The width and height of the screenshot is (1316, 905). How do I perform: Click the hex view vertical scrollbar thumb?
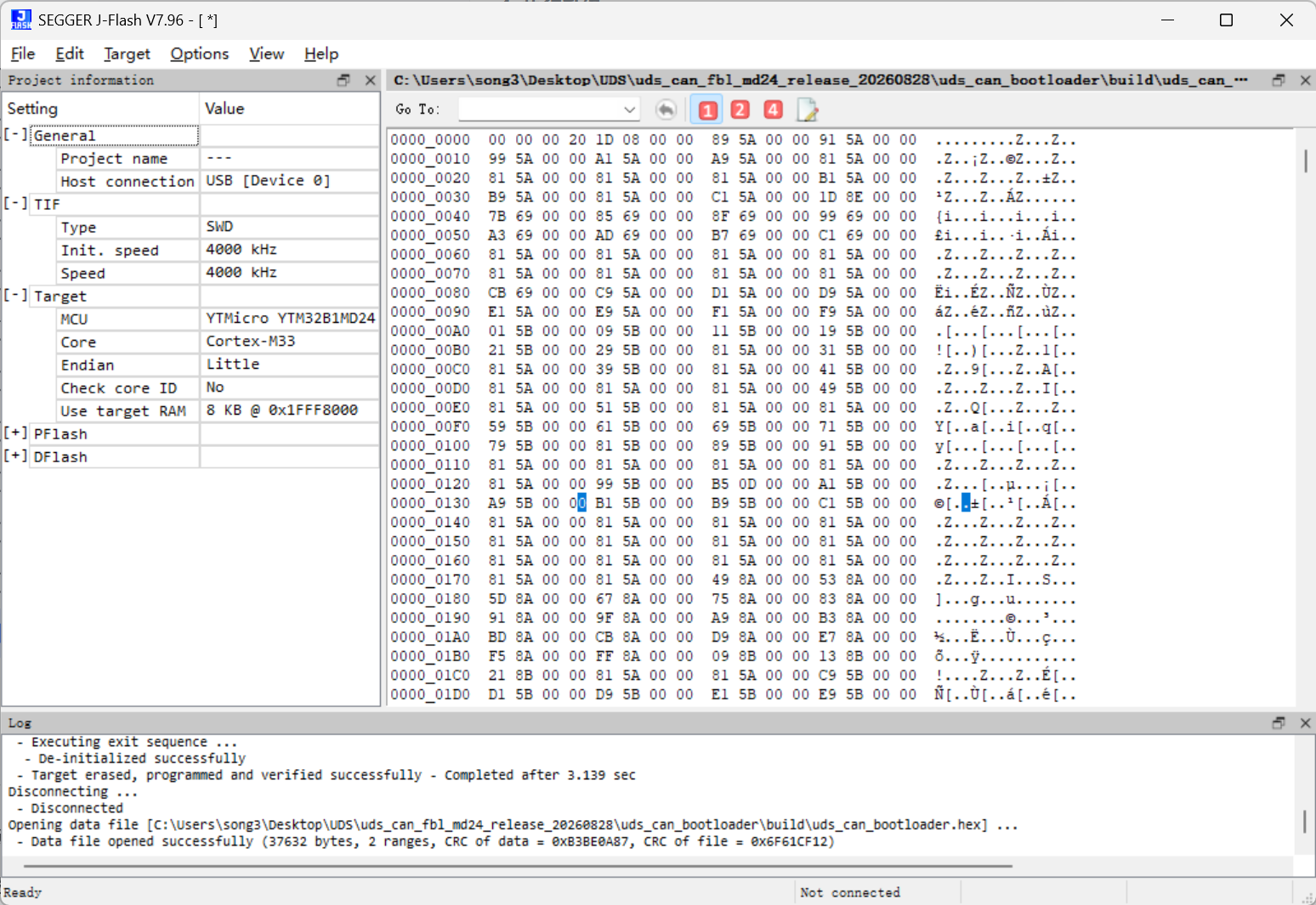[1306, 161]
